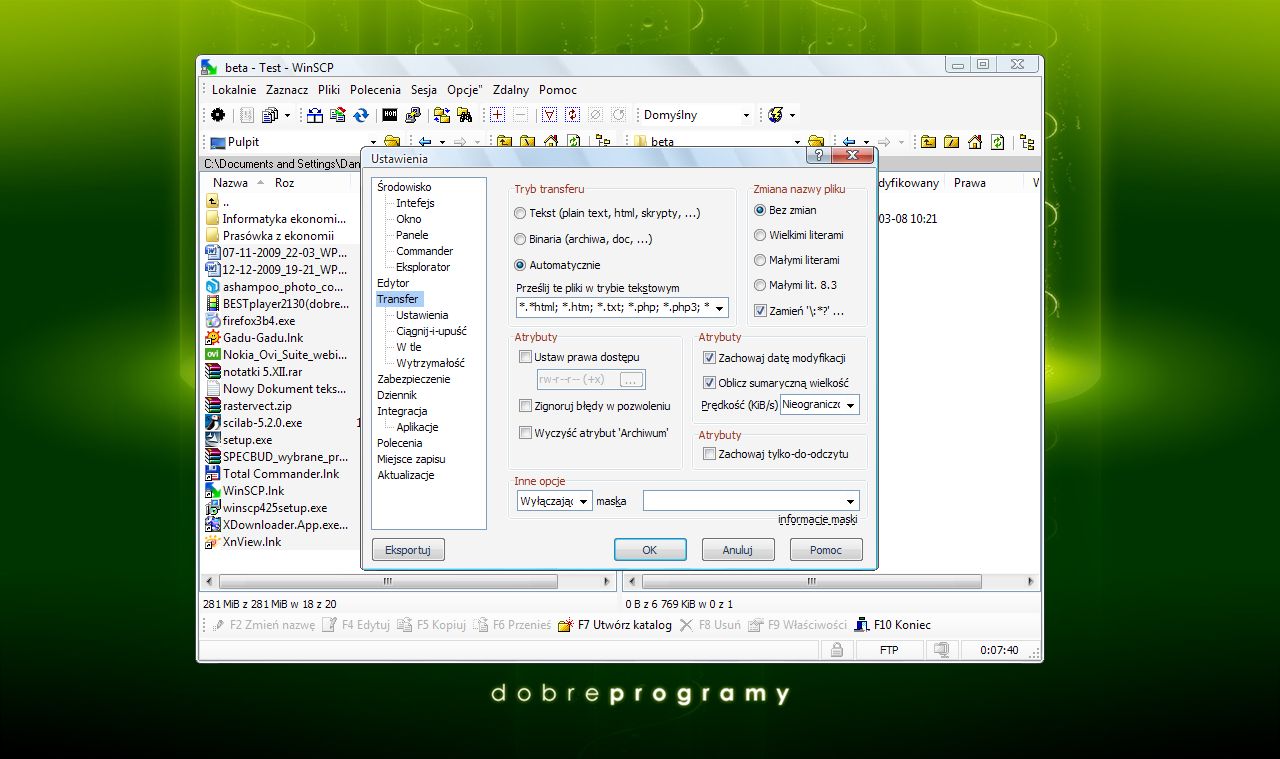The image size is (1280, 759).
Task: Toggle Zamień '\:*?' checkbox
Action: [x=760, y=311]
